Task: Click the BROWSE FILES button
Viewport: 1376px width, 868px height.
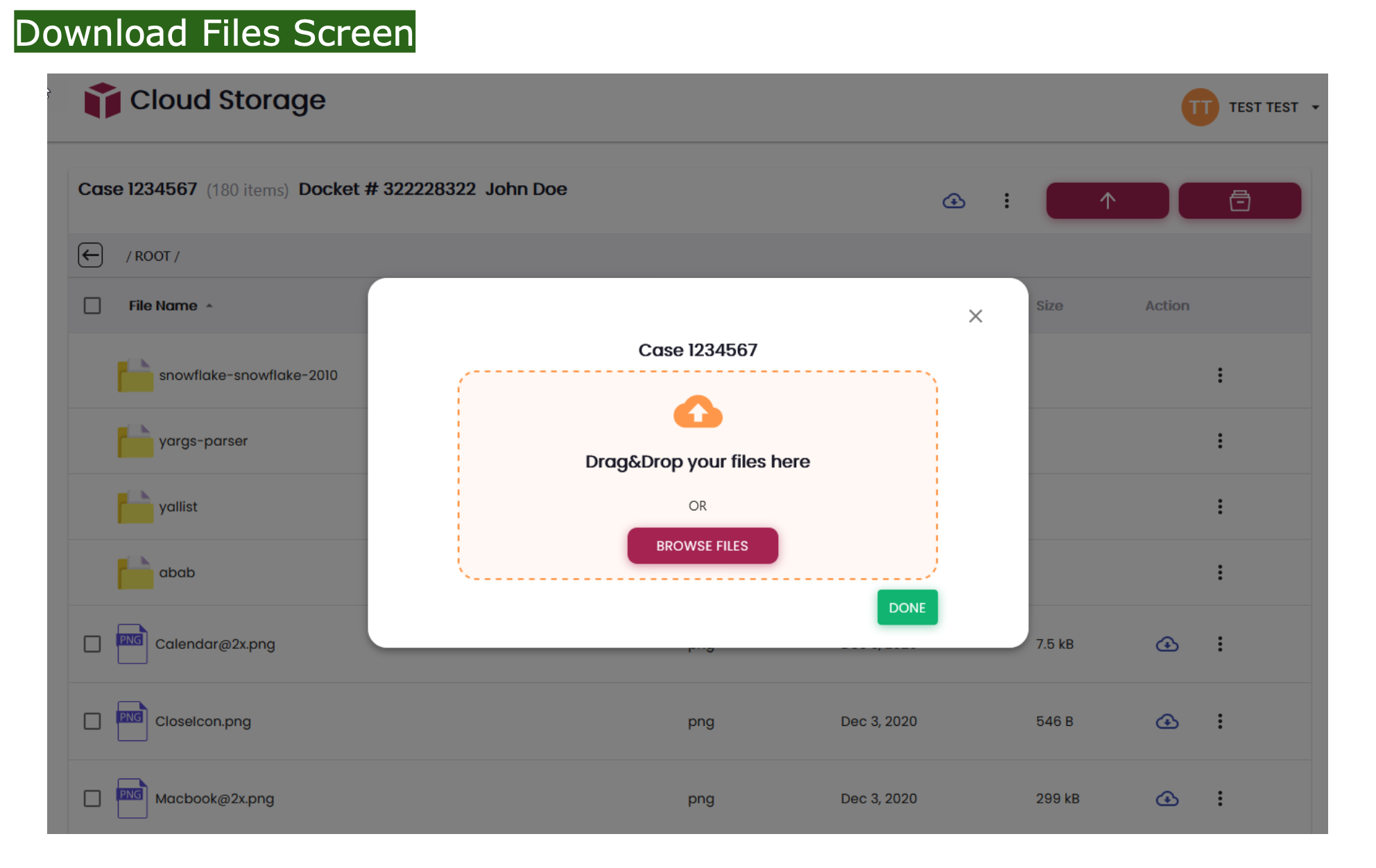Action: point(703,546)
